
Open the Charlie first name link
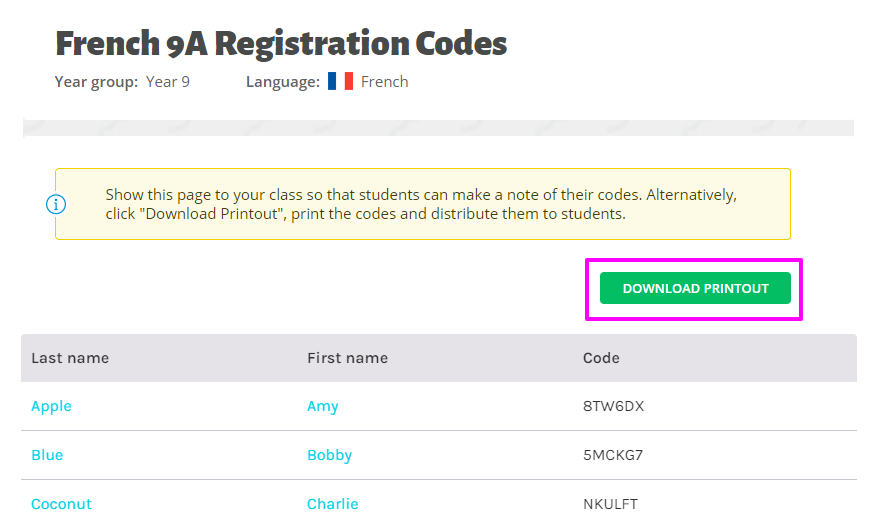click(x=333, y=504)
